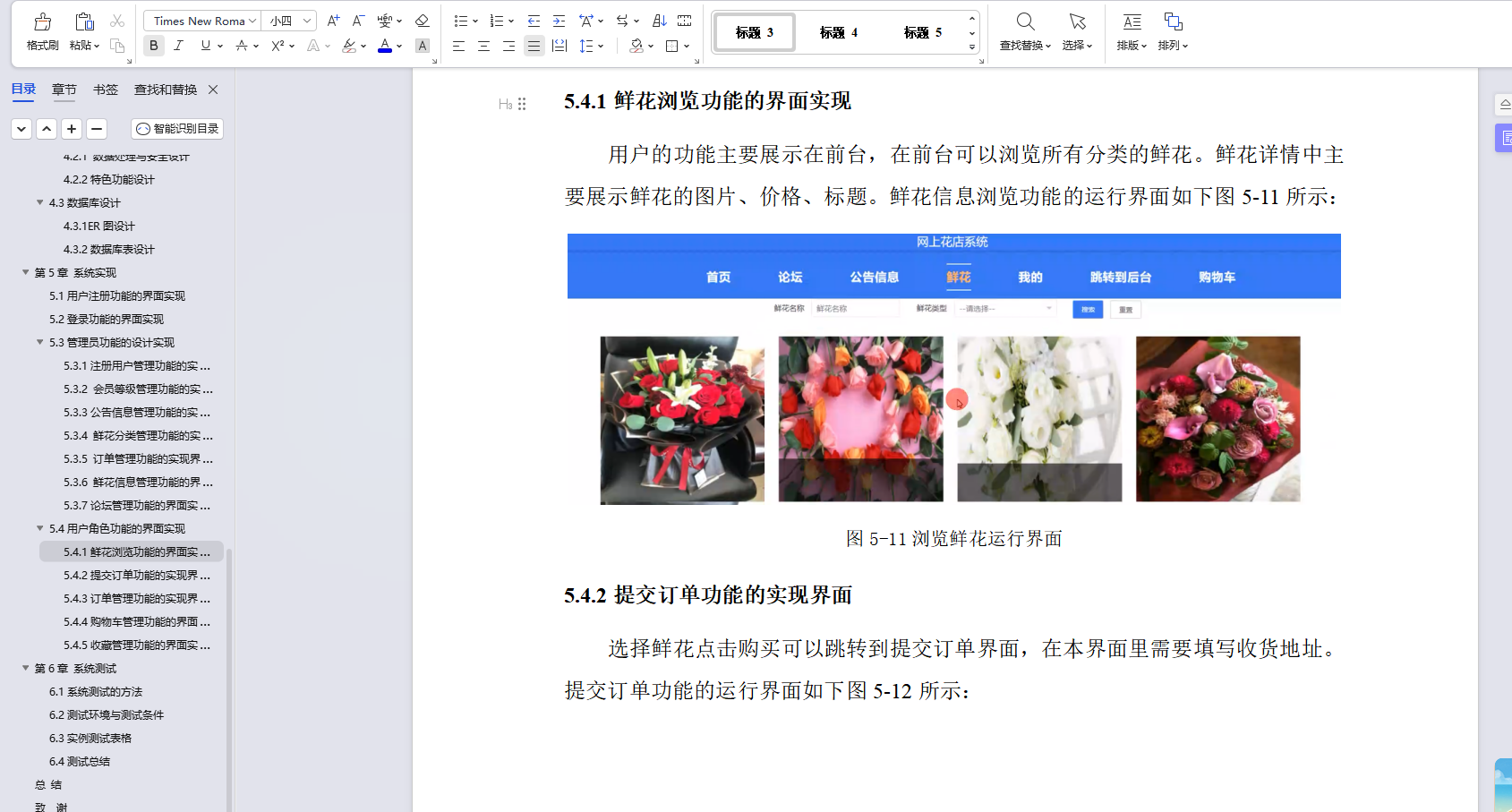Viewport: 1512px width, 812px height.
Task: Toggle bold formatting
Action: pyautogui.click(x=153, y=45)
